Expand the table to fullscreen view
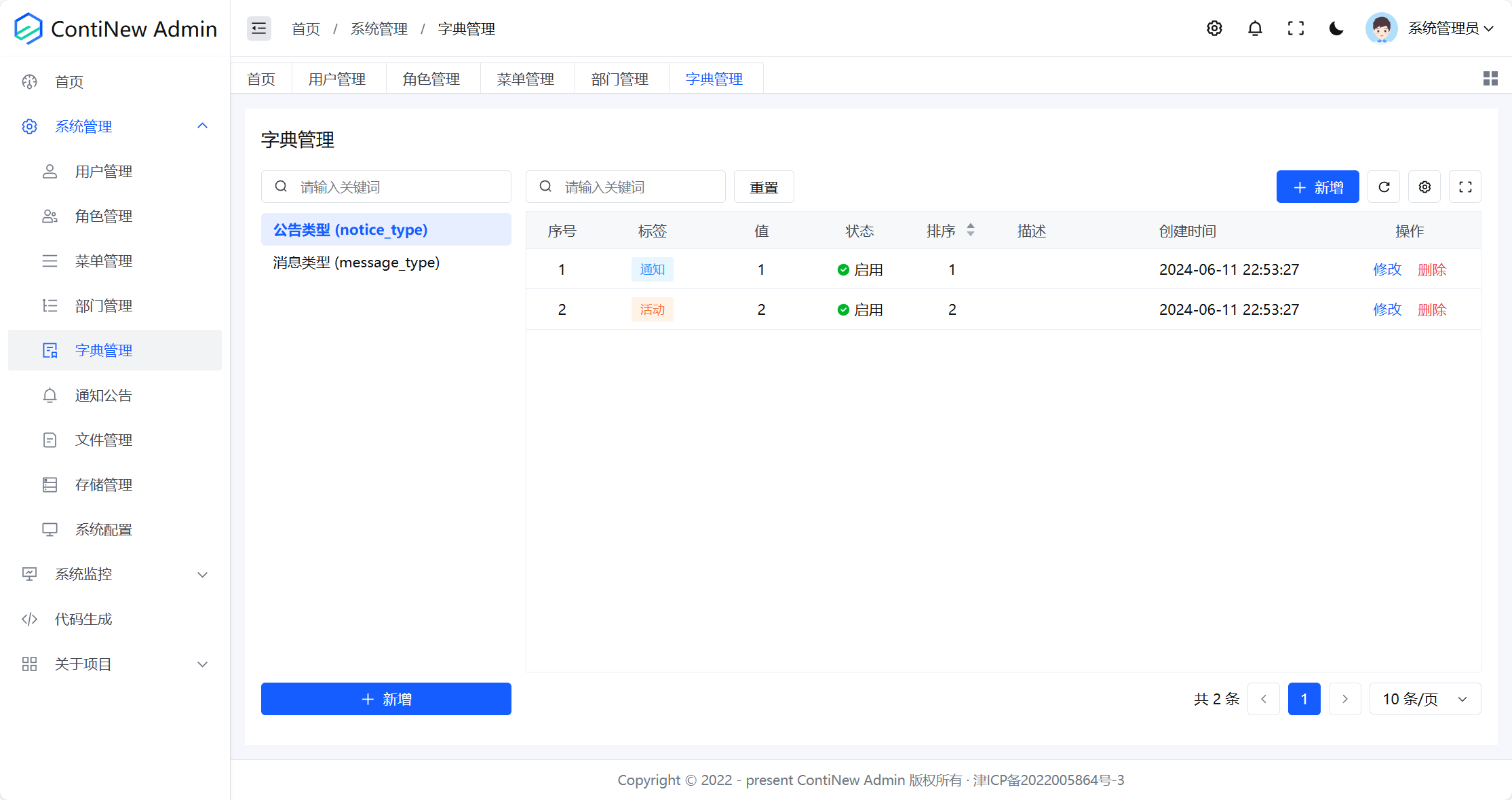 (1465, 187)
